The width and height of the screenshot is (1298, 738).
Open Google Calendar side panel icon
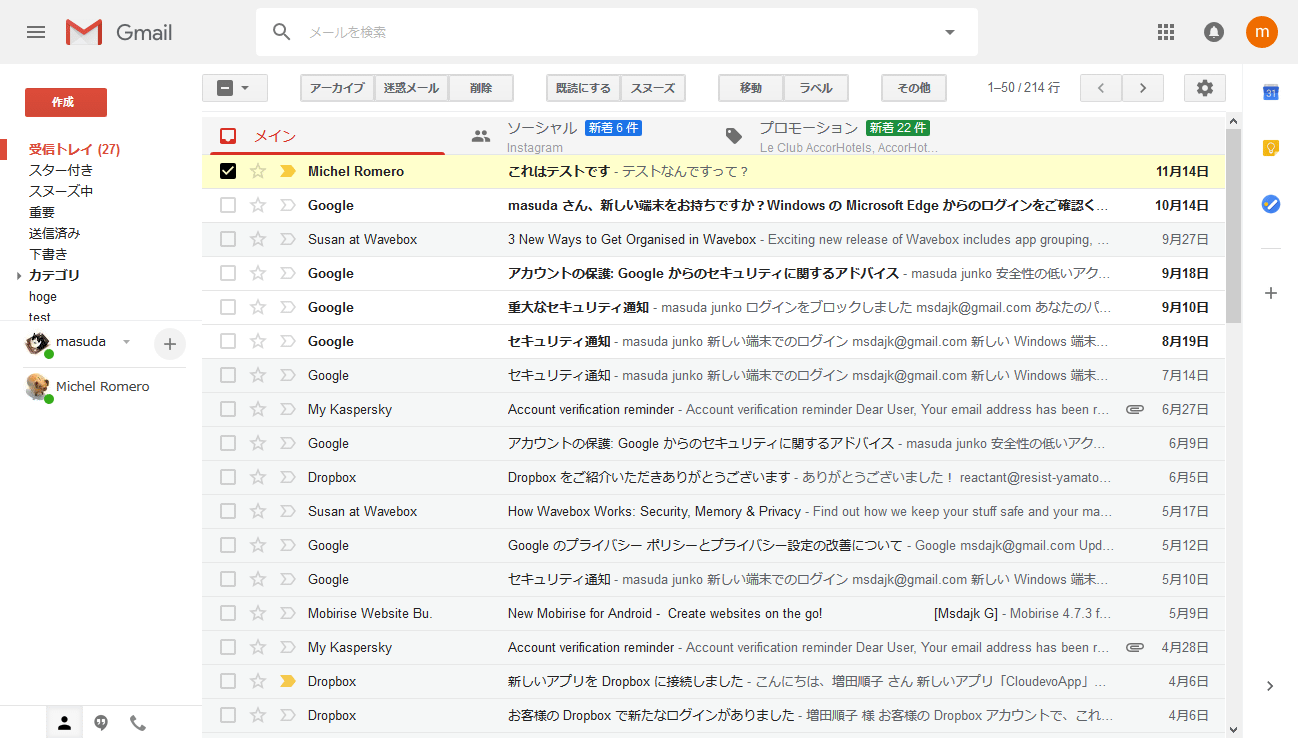pos(1271,92)
